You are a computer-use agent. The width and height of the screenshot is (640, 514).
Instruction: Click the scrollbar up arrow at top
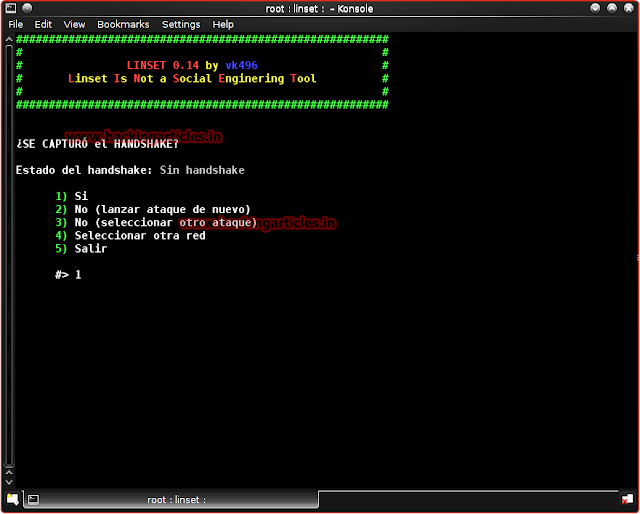9,40
